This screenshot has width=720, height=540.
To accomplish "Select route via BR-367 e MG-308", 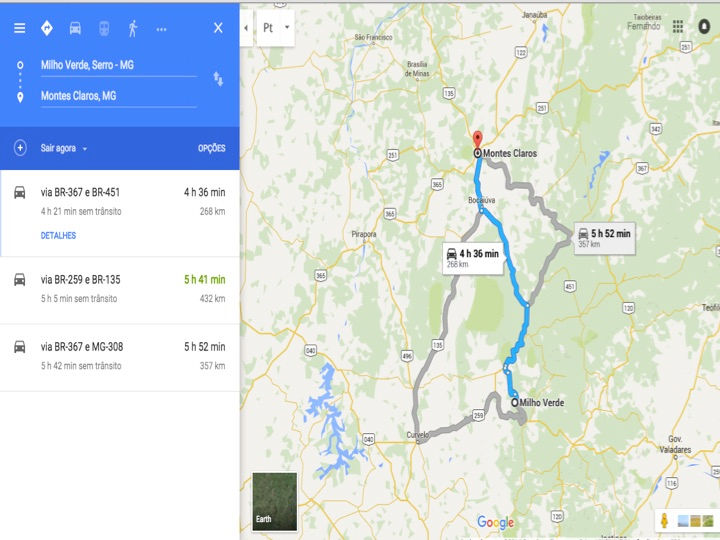I will [x=119, y=357].
